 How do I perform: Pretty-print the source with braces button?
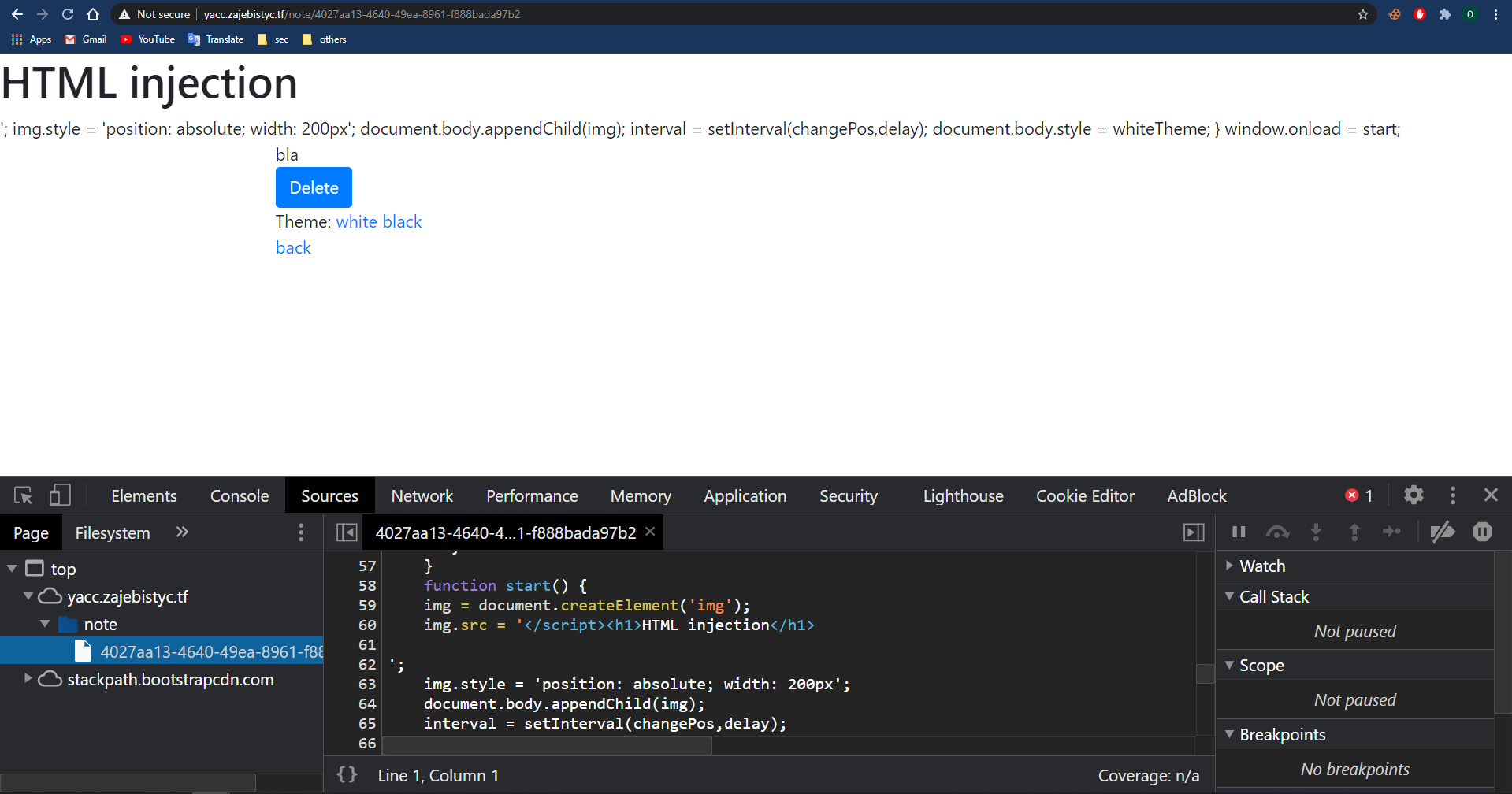pos(347,775)
